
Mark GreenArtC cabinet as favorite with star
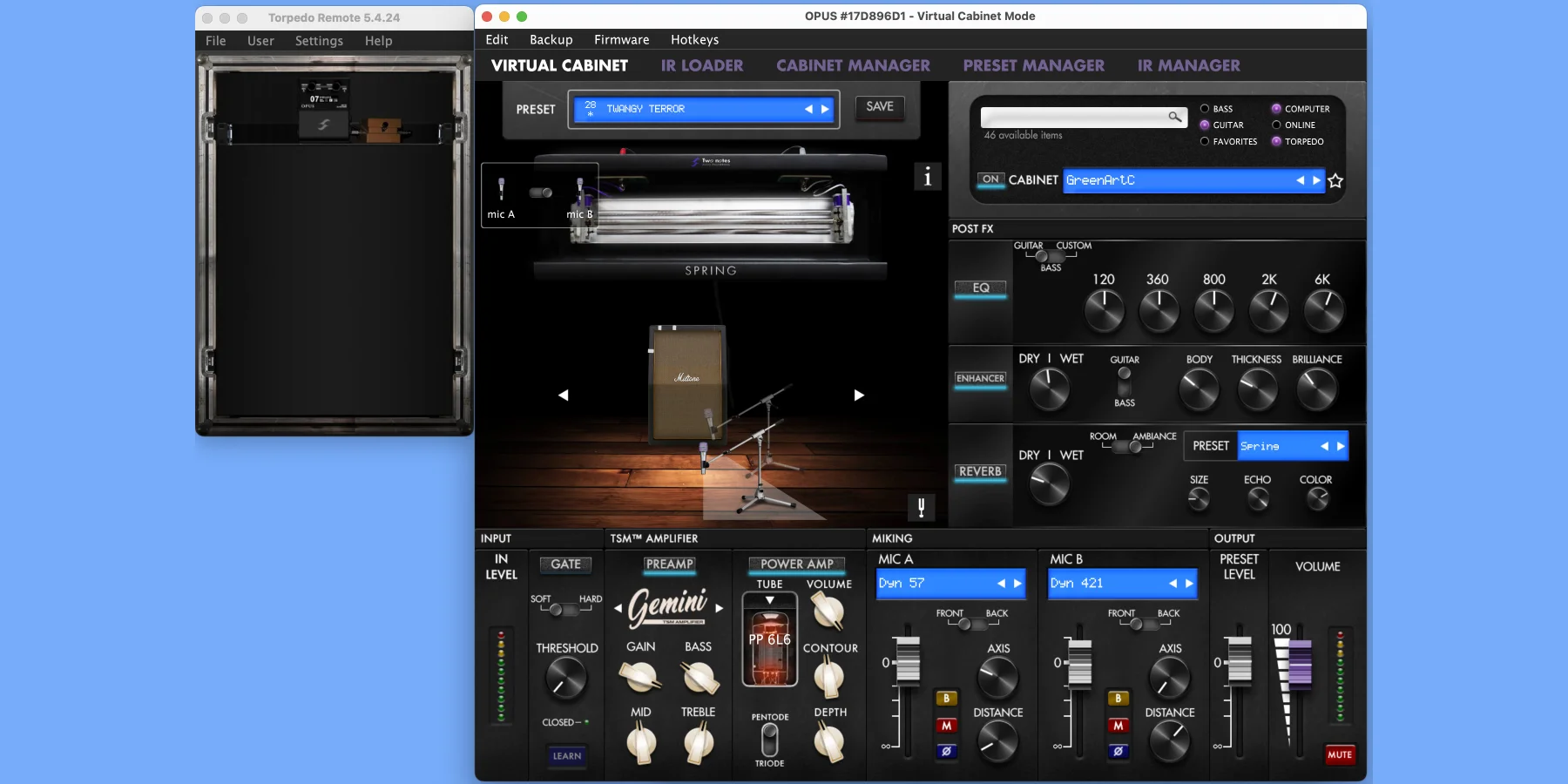tap(1335, 181)
